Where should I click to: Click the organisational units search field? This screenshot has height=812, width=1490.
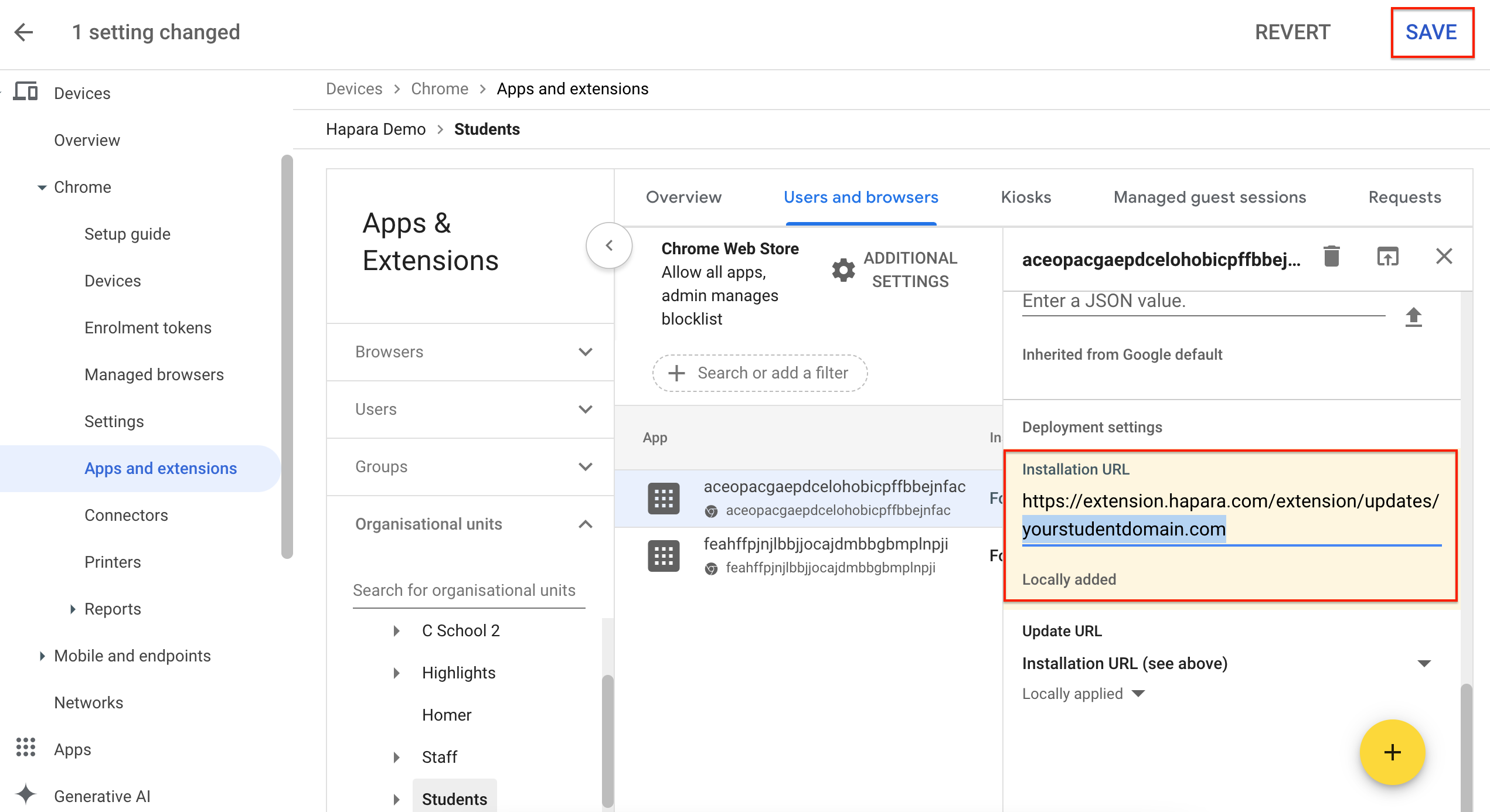(464, 590)
